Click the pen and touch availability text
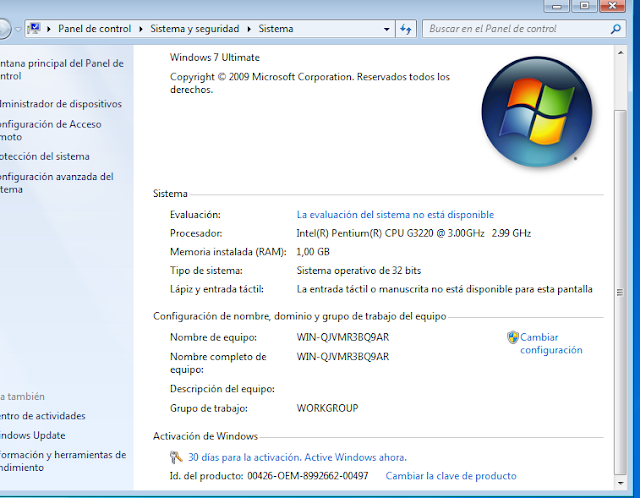Image resolution: width=640 pixels, height=498 pixels. click(444, 289)
